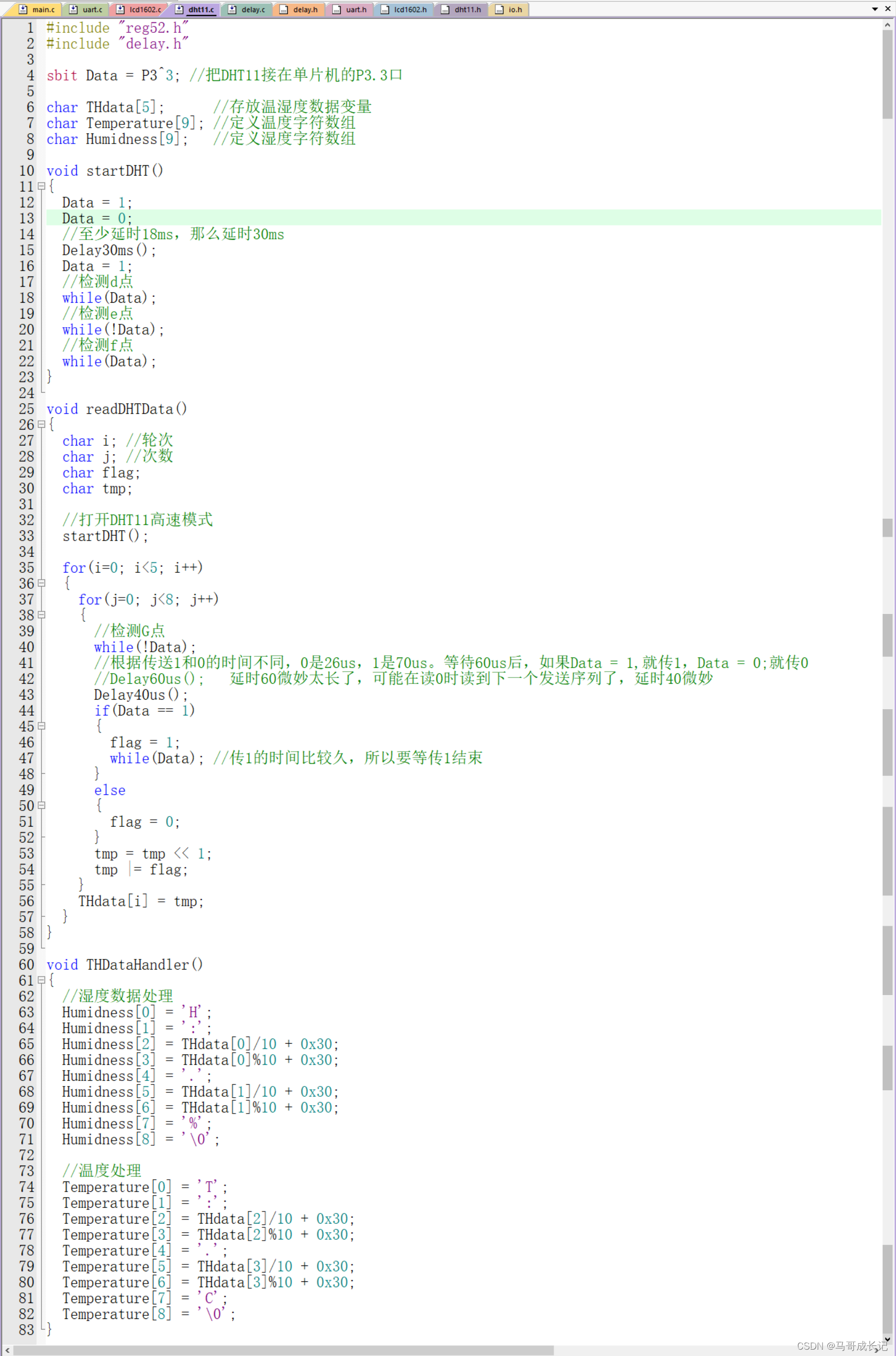Viewport: 896px width, 1356px height.
Task: Open the dht11.h tab
Action: [x=461, y=9]
